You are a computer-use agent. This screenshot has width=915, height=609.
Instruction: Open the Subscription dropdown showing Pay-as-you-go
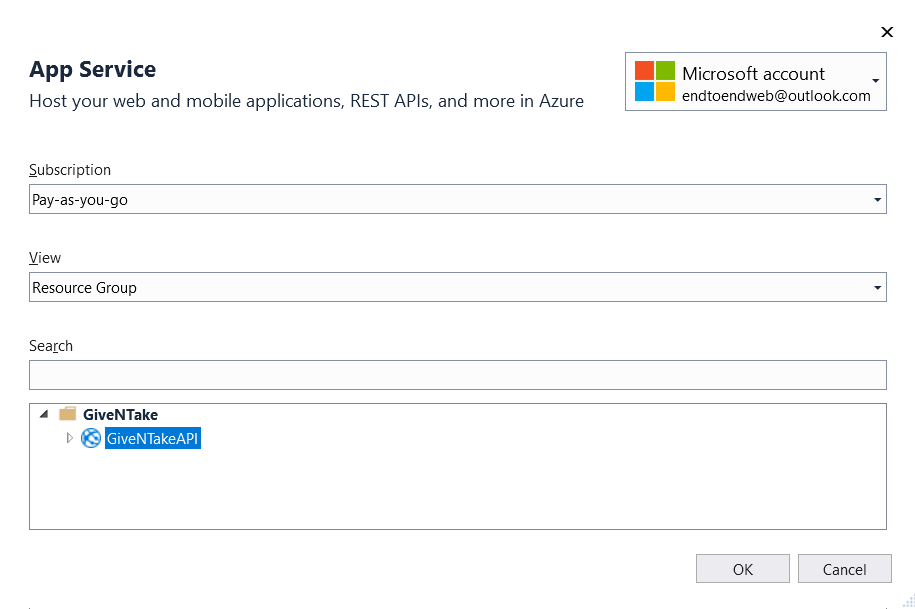458,200
